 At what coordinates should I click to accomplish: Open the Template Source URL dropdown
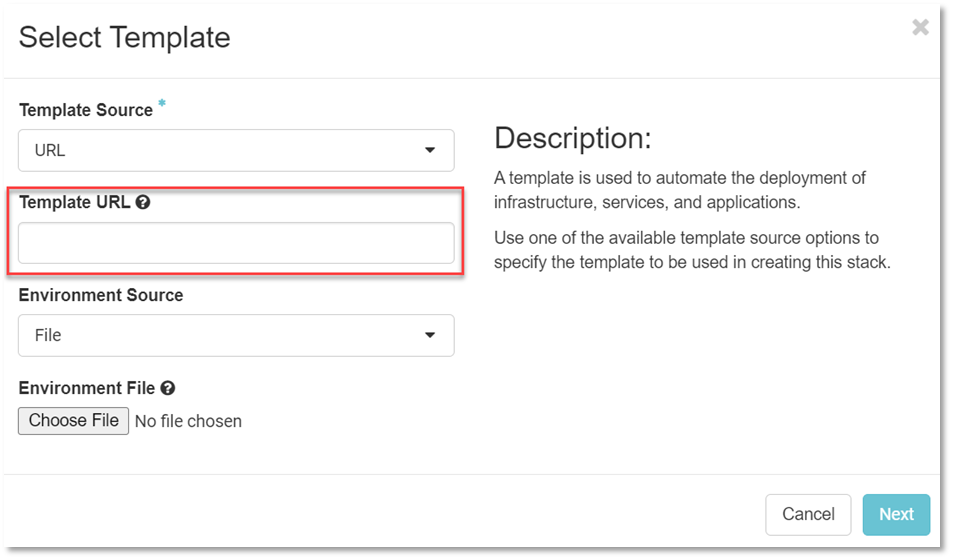click(236, 150)
